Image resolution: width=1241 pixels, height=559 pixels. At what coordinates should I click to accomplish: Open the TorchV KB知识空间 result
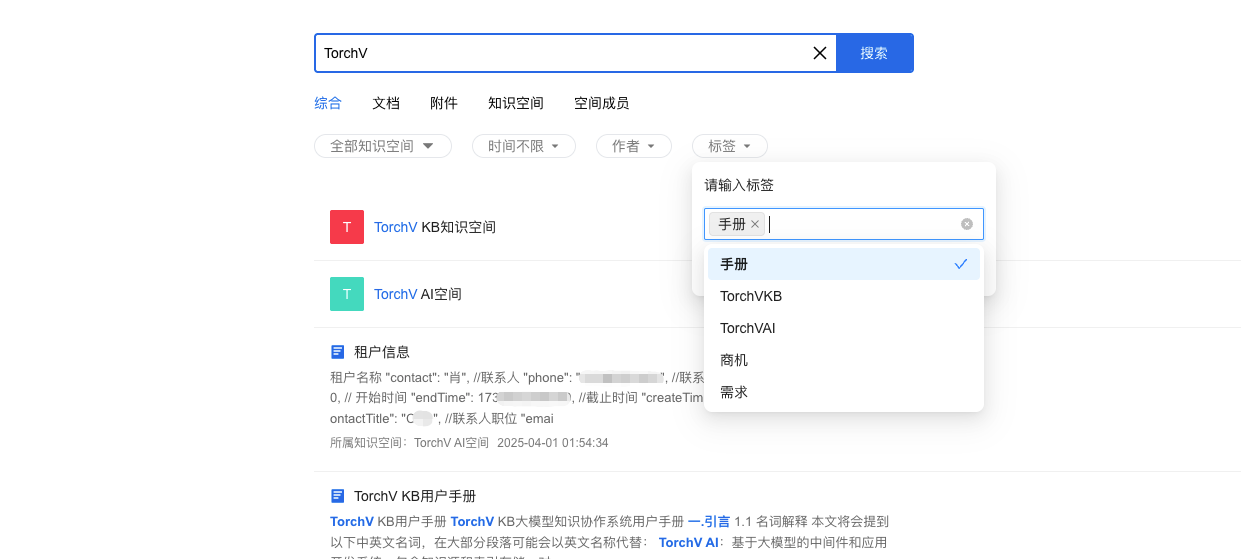point(435,227)
